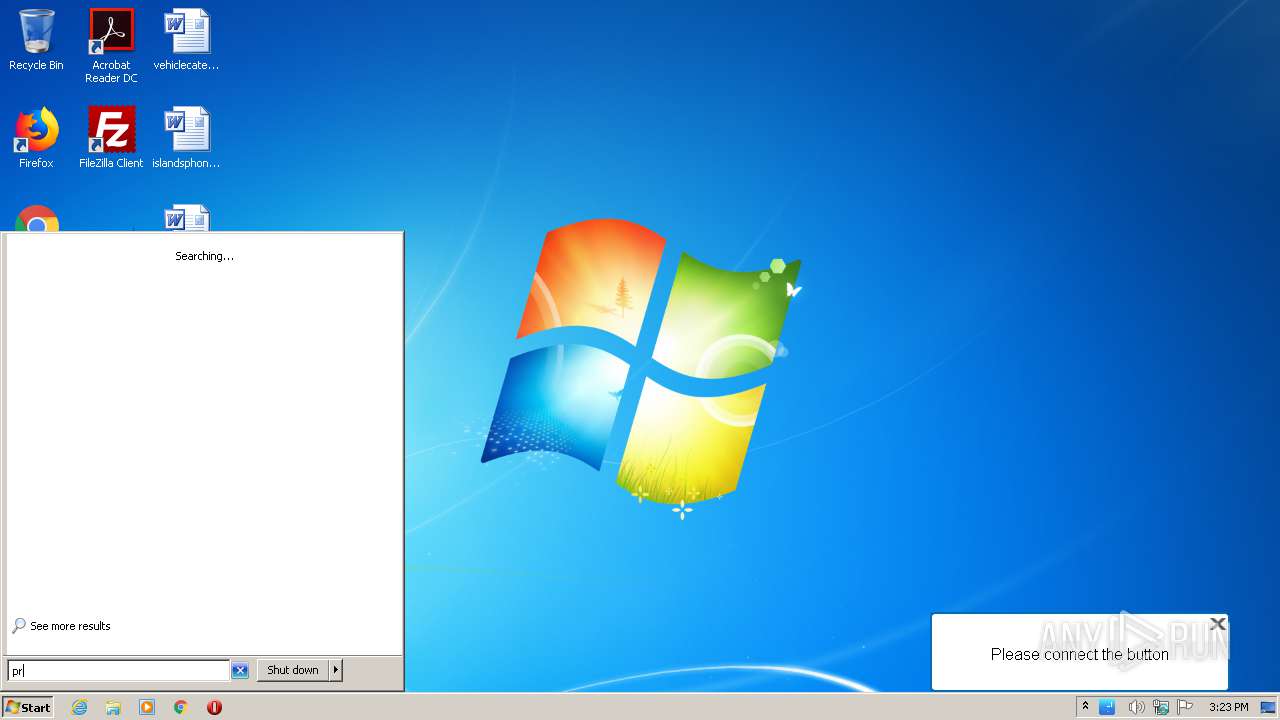Viewport: 1280px width, 720px height.
Task: Expand the Shut down options arrow
Action: coord(336,670)
